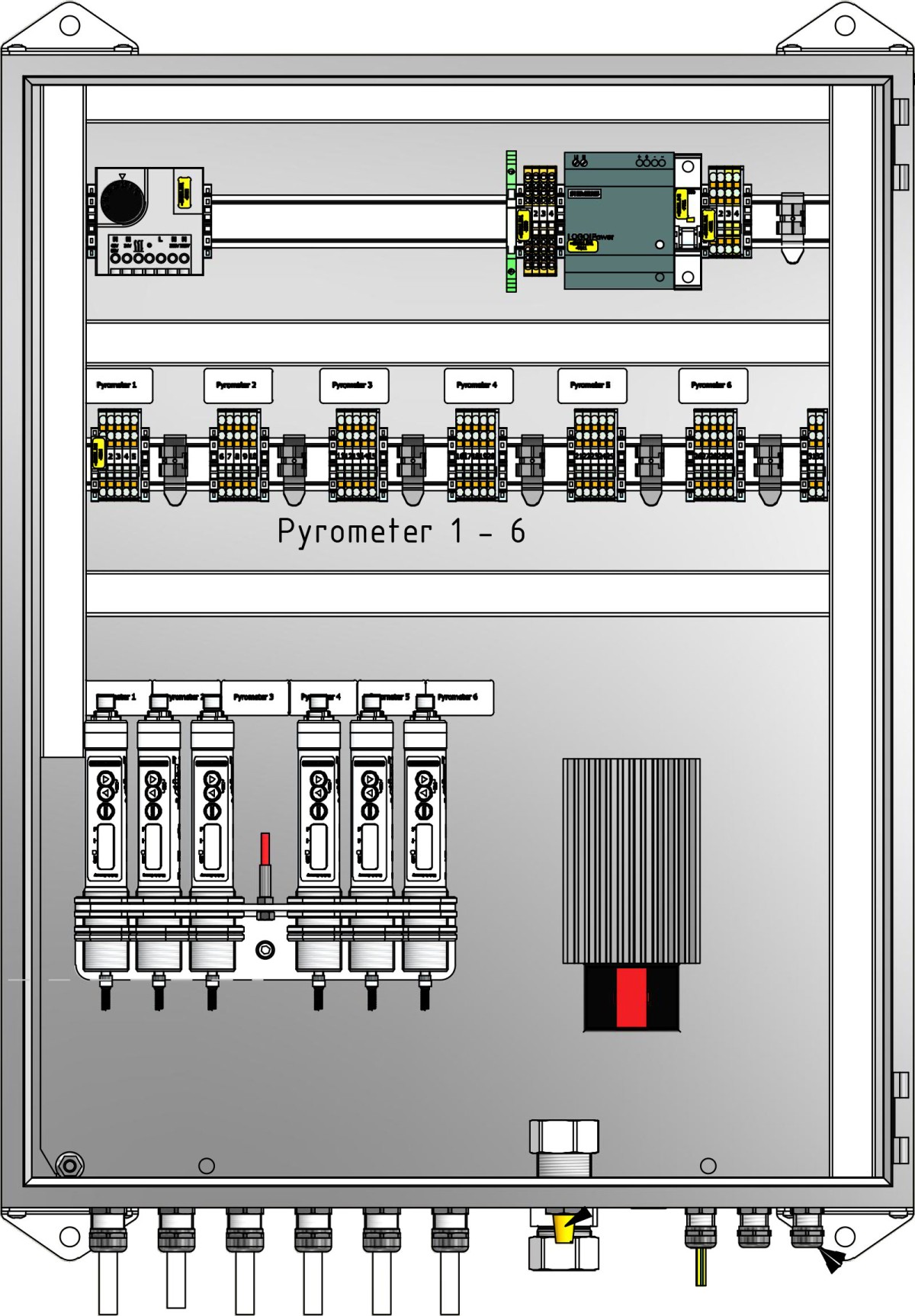Click the green end bracket beside the power supply
915x1316 pixels.
point(511,221)
